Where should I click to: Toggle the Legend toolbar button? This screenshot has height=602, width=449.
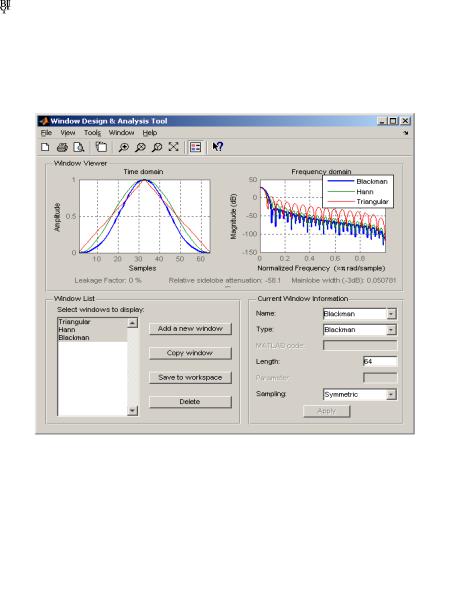196,147
